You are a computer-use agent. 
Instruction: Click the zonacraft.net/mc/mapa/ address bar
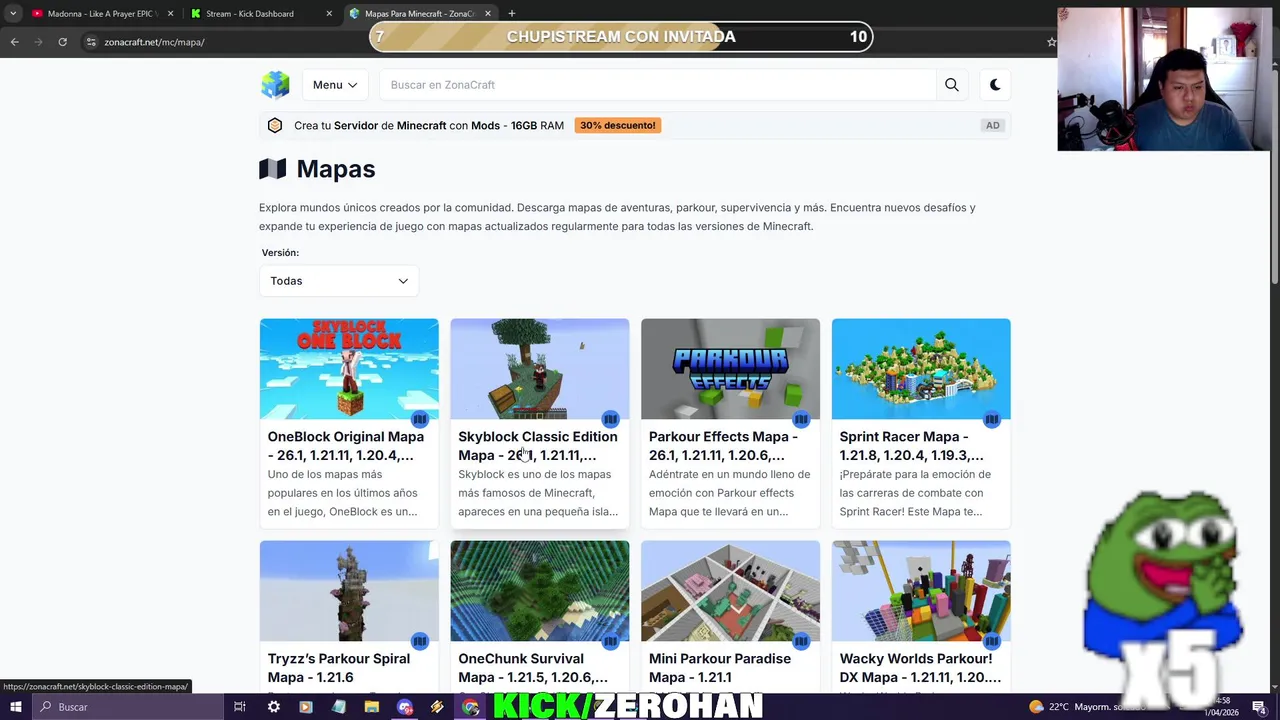point(154,42)
